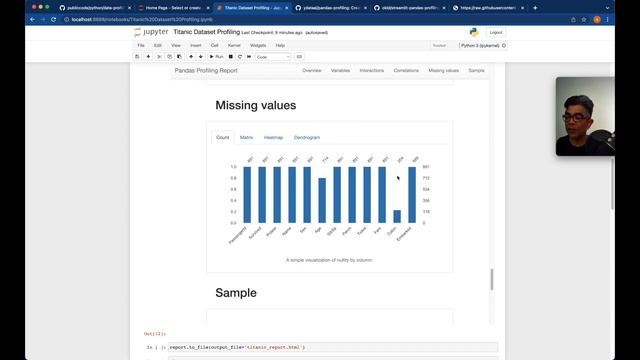Switch to the first GitHub tab for python data-profiling
The width and height of the screenshot is (640, 360).
coord(95,8)
